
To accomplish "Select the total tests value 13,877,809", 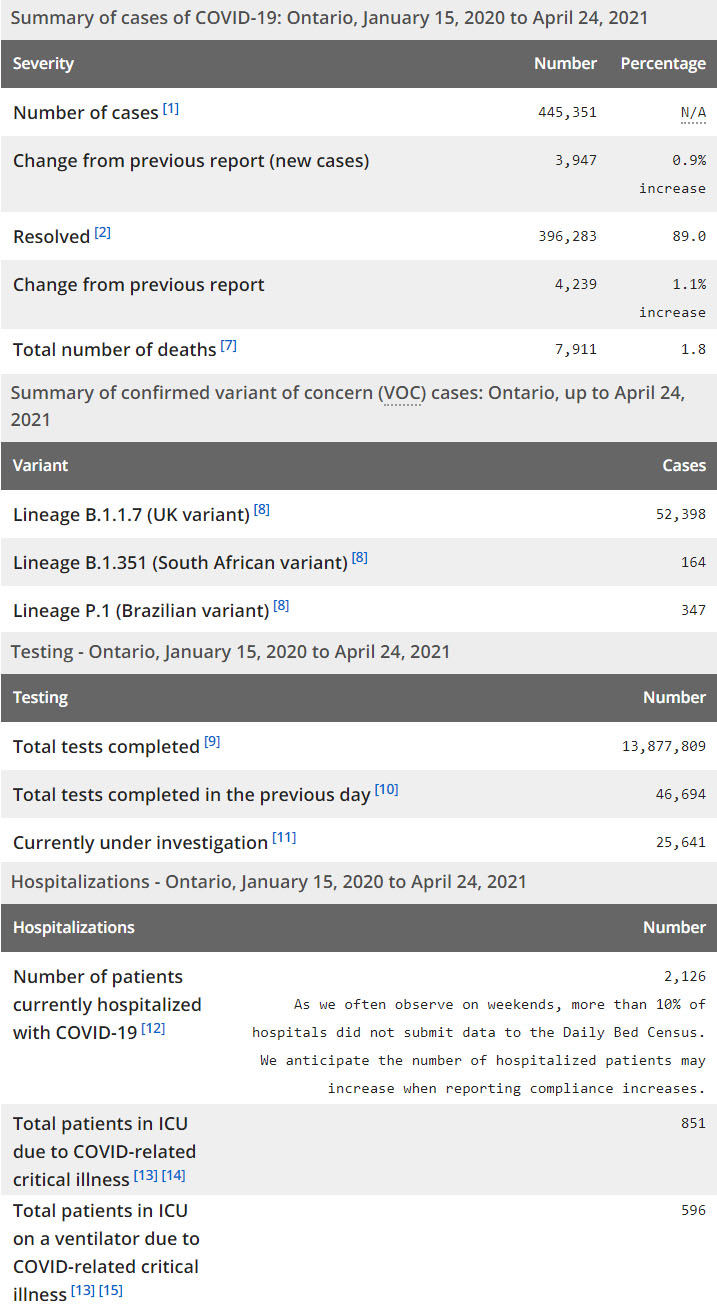I will (664, 746).
